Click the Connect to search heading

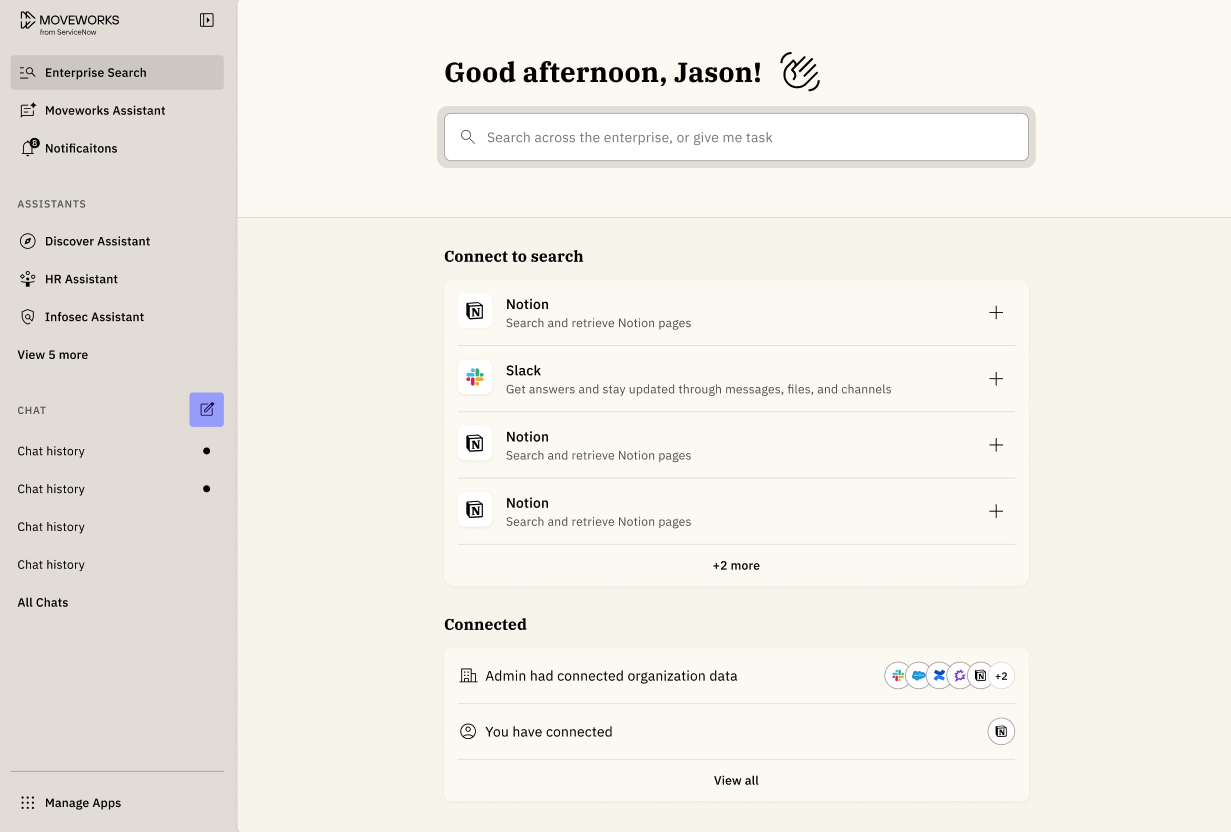[514, 256]
